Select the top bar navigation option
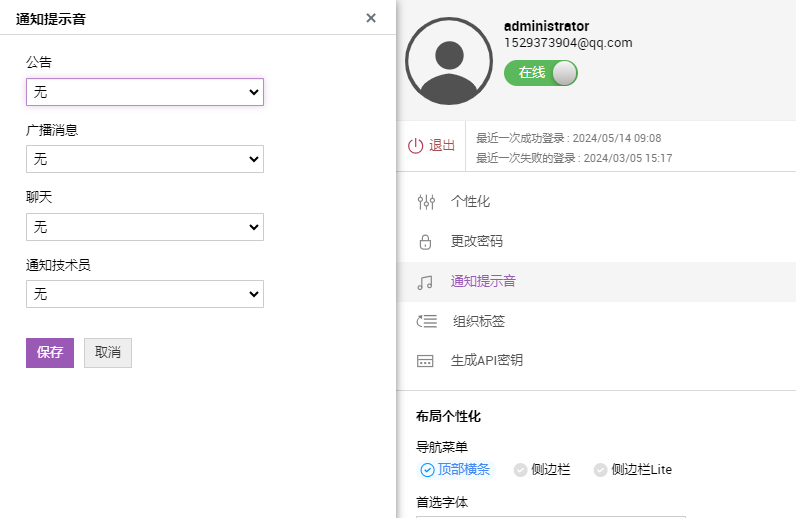This screenshot has height=518, width=796. pos(455,470)
